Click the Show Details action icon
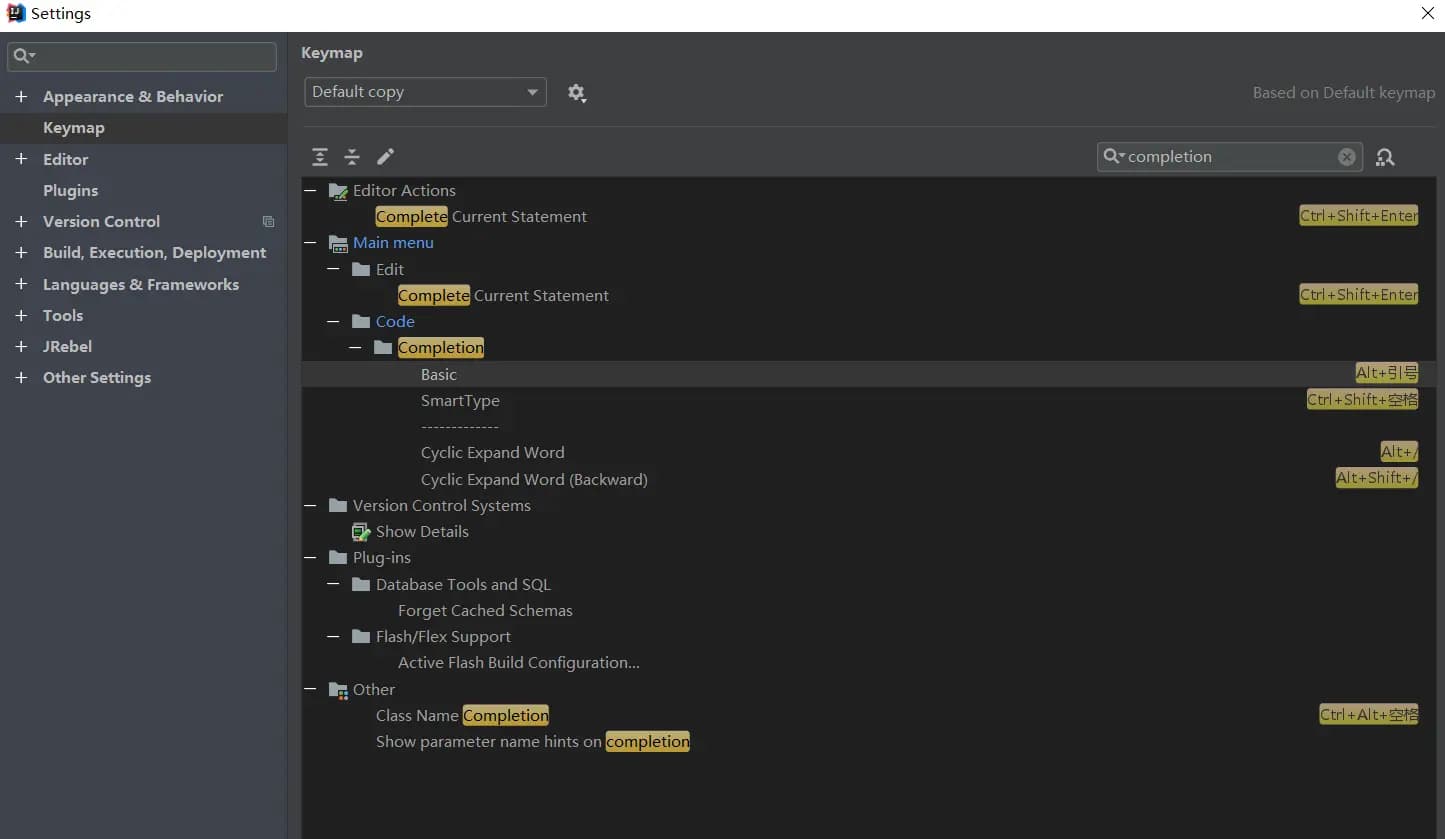This screenshot has width=1445, height=839. coord(361,532)
